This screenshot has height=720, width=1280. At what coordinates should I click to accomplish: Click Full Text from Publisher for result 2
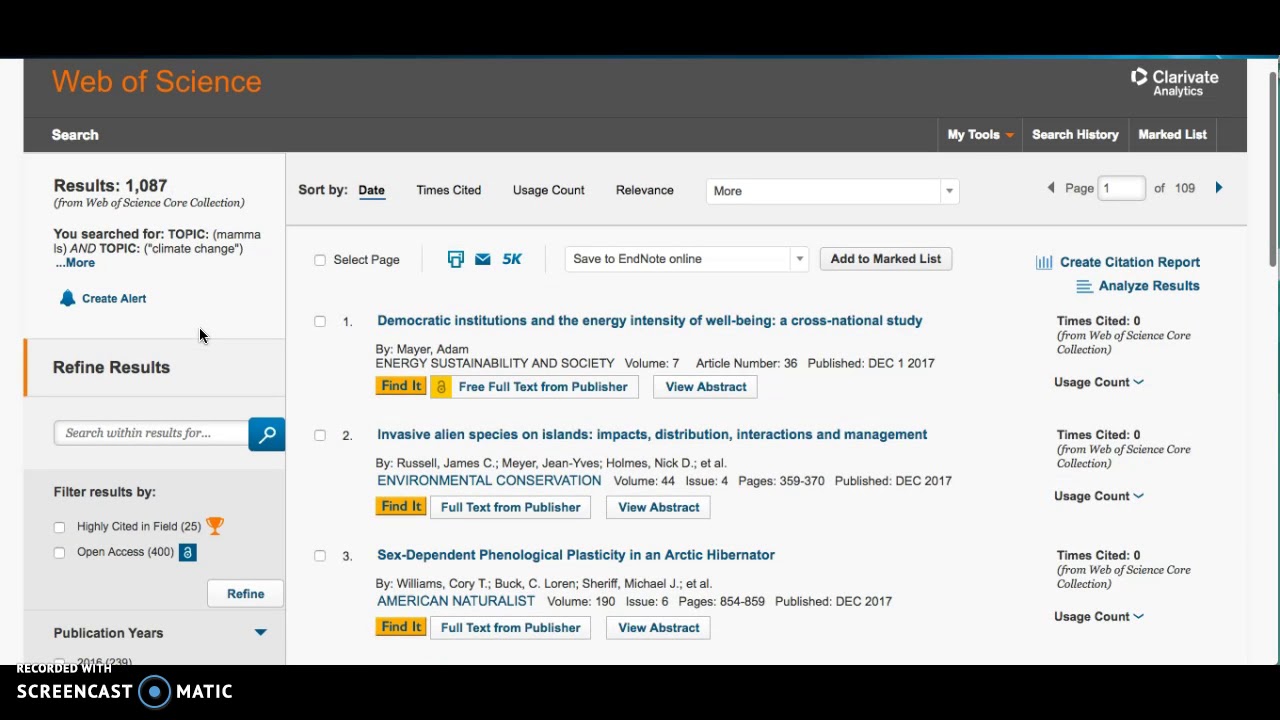click(x=510, y=507)
